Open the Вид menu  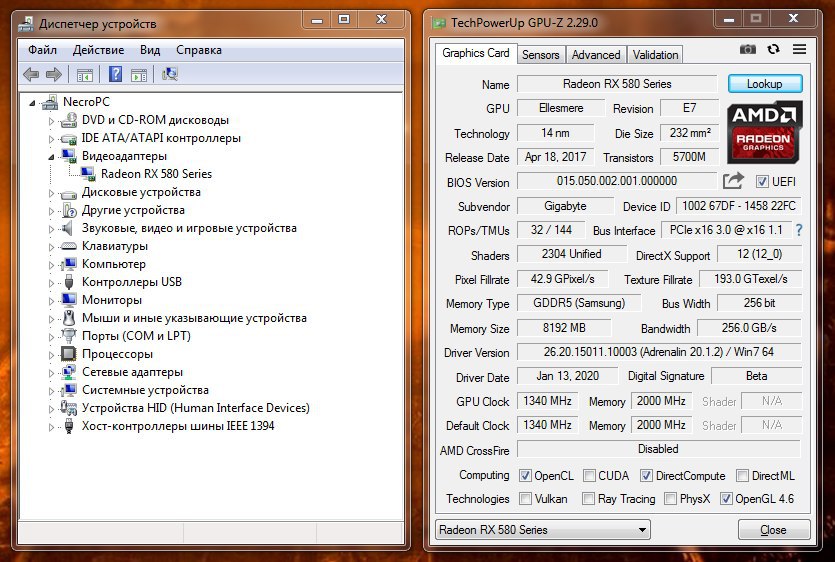150,50
